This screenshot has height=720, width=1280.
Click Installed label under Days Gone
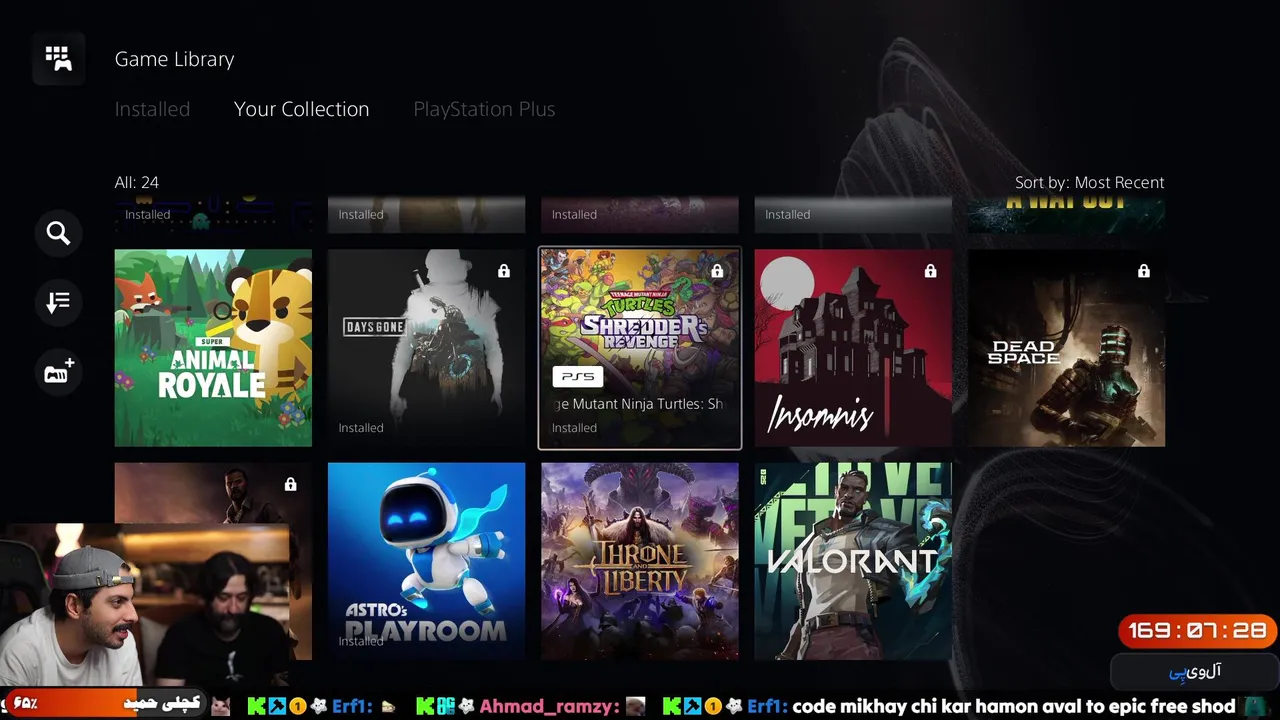tap(360, 428)
